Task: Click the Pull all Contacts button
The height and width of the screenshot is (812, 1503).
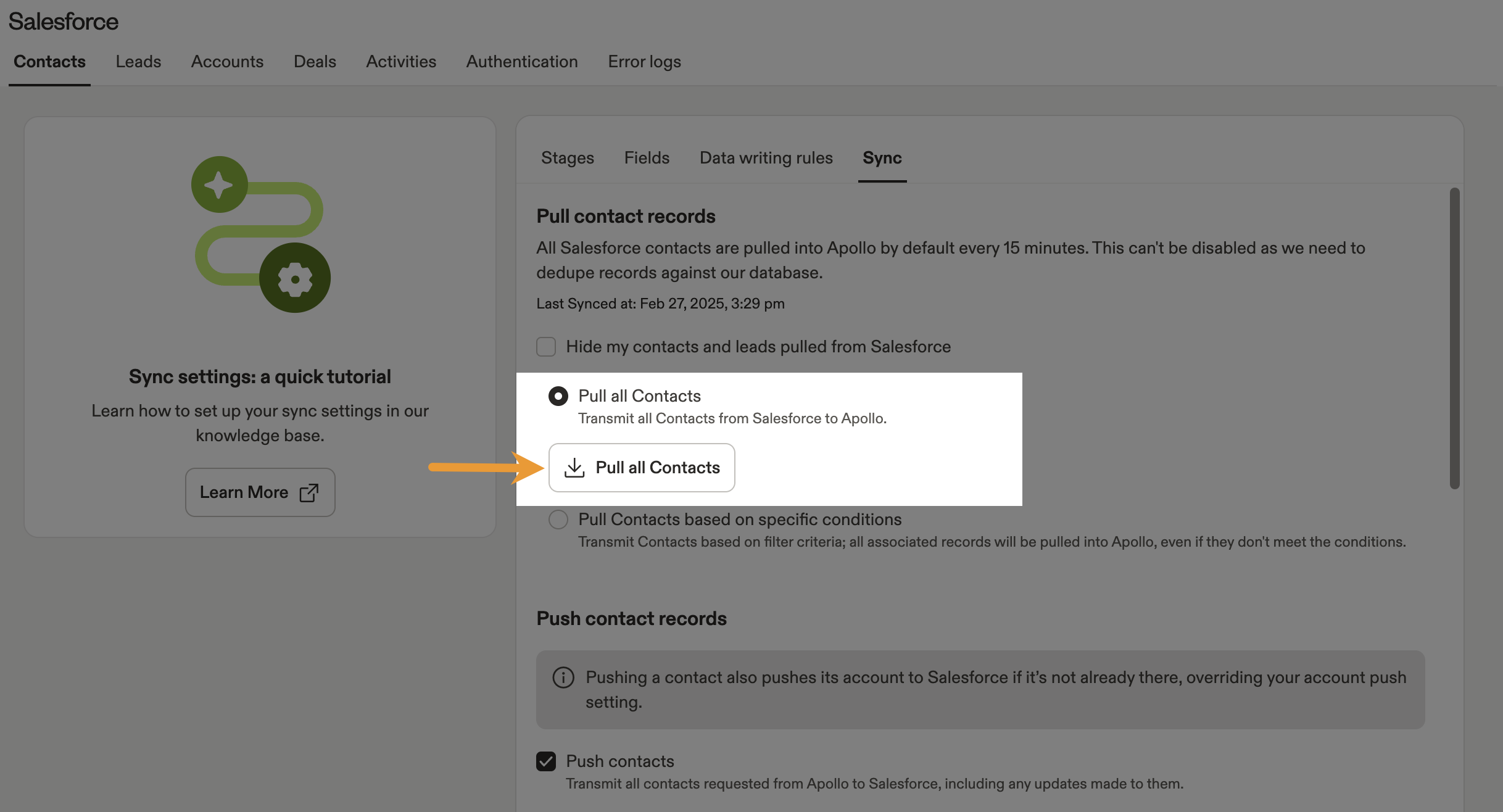Action: point(642,468)
